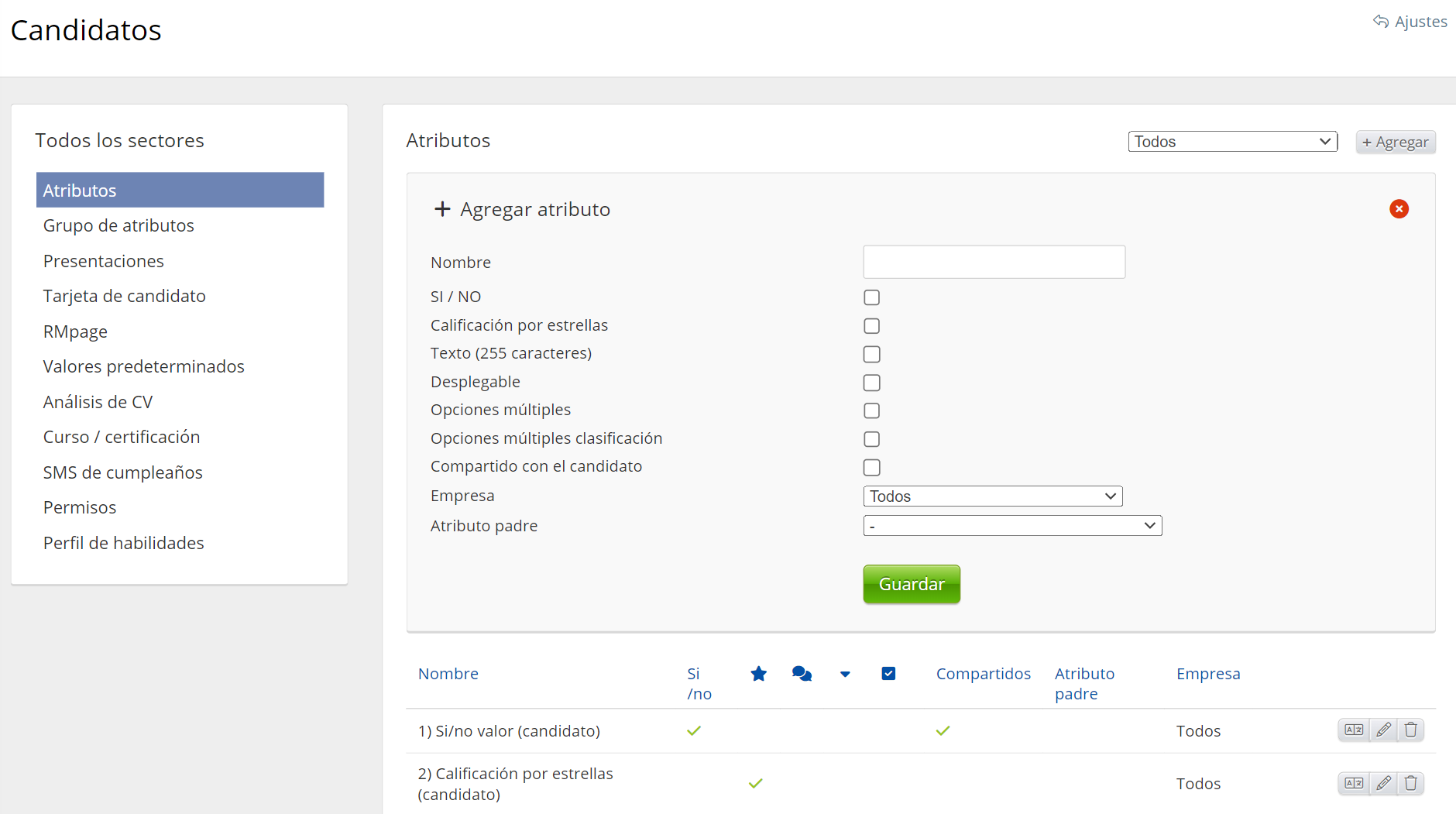This screenshot has width=1456, height=814.
Task: Toggle Compartido con el candidato checkbox
Action: tap(872, 468)
